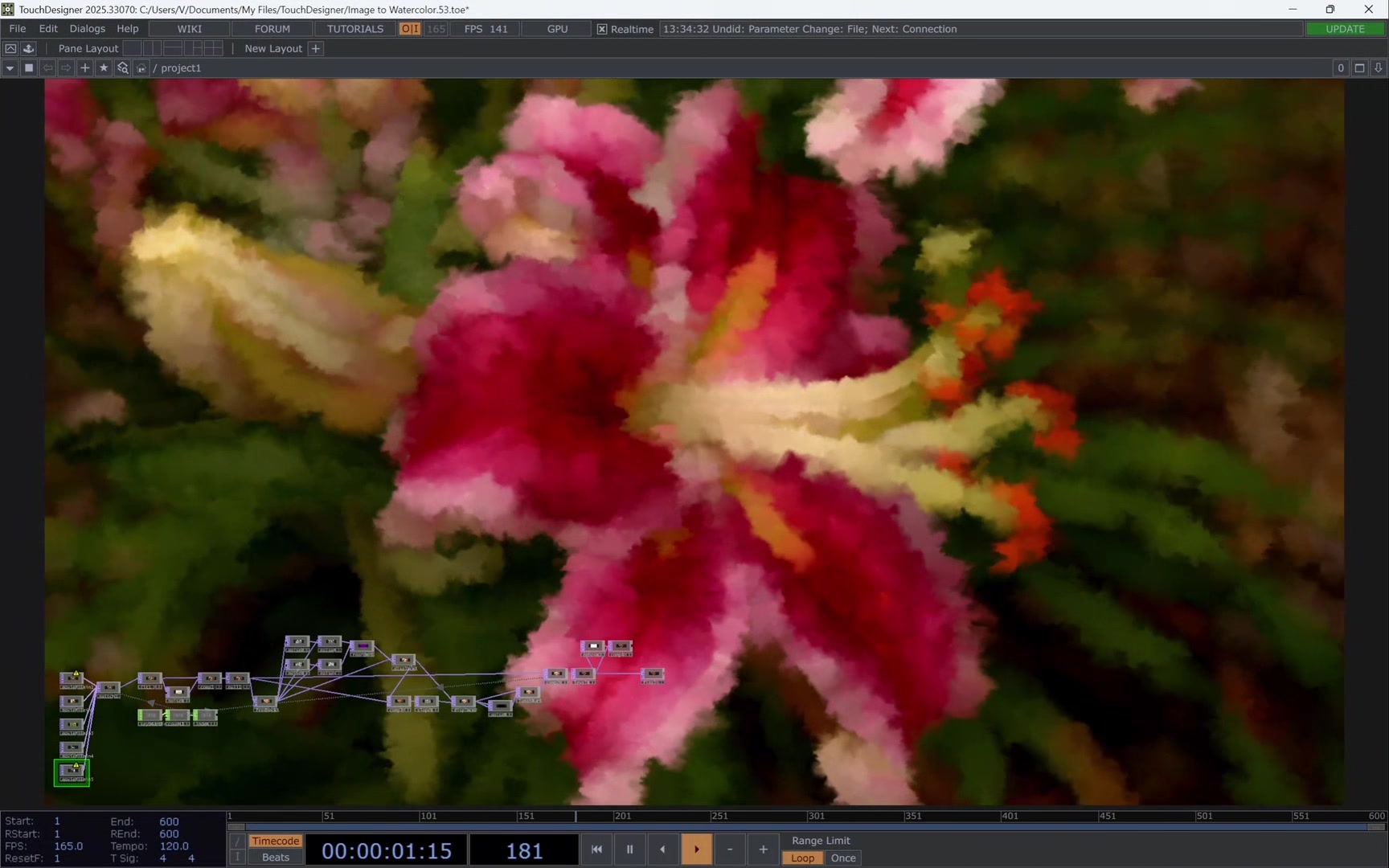1389x868 pixels.
Task: Click the green UPDATE button
Action: pyautogui.click(x=1345, y=29)
